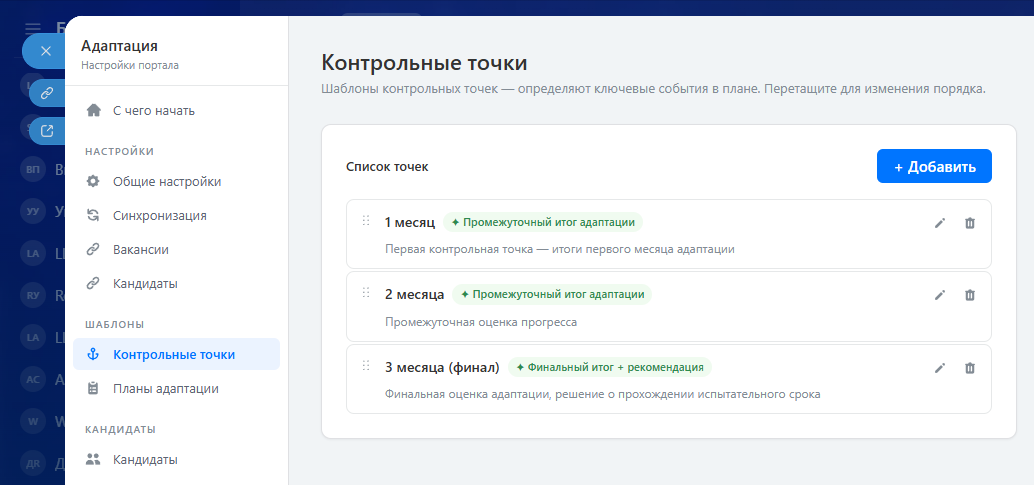This screenshot has width=1034, height=485.
Task: Click drag handle of 2 месяца row
Action: (366, 292)
